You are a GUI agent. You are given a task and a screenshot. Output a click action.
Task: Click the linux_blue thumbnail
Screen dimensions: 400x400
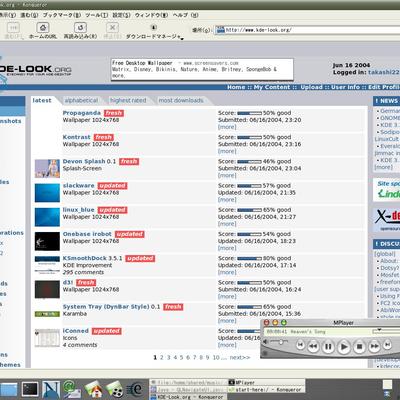pos(47,217)
